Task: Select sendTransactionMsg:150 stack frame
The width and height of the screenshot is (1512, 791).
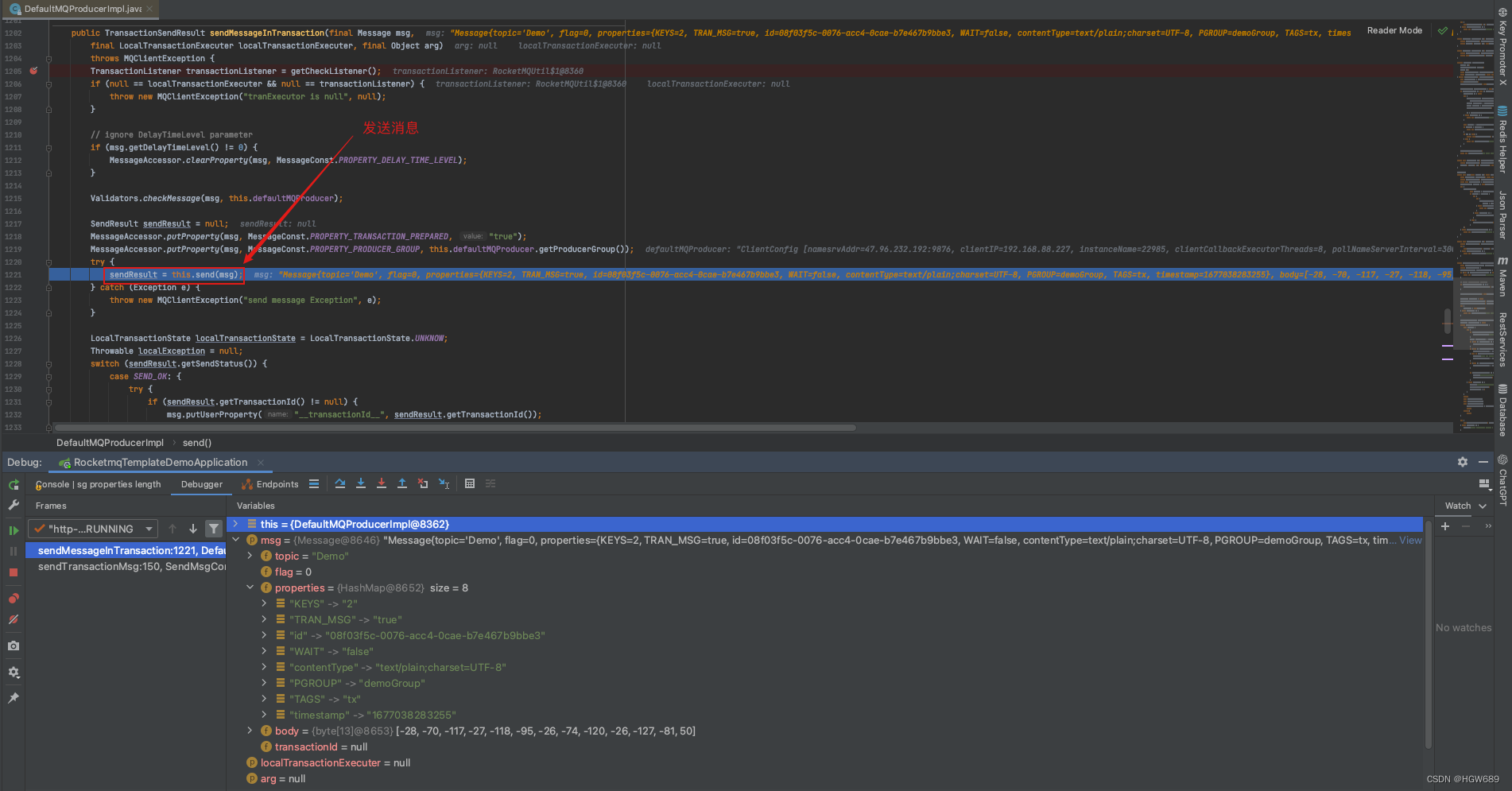Action: click(x=126, y=566)
